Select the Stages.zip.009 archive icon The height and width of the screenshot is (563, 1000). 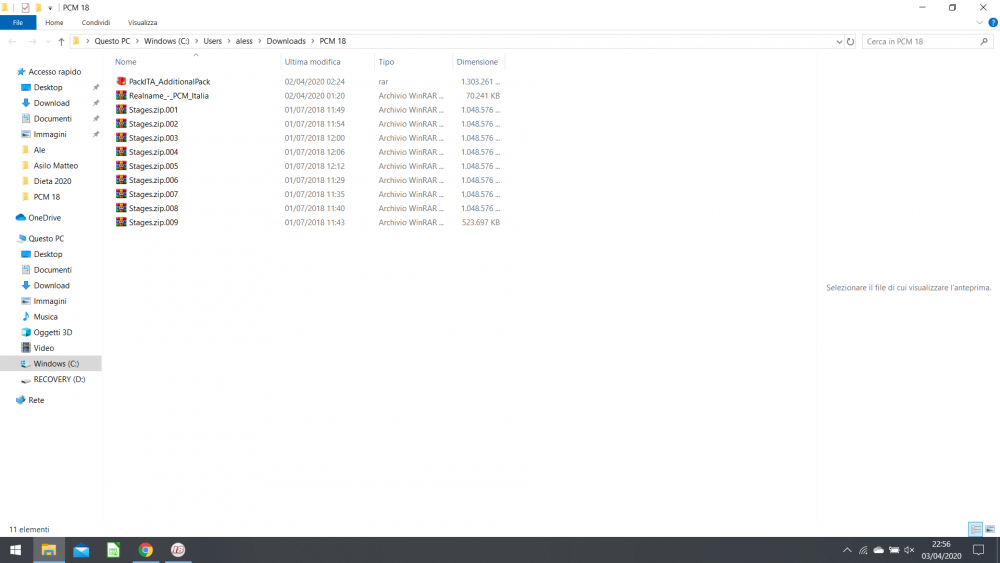pyautogui.click(x=121, y=222)
